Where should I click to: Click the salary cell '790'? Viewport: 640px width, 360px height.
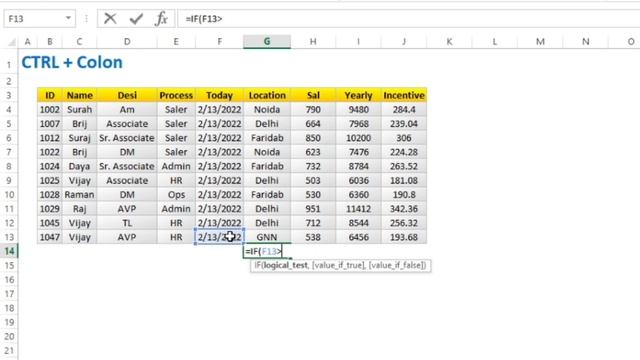click(313, 109)
